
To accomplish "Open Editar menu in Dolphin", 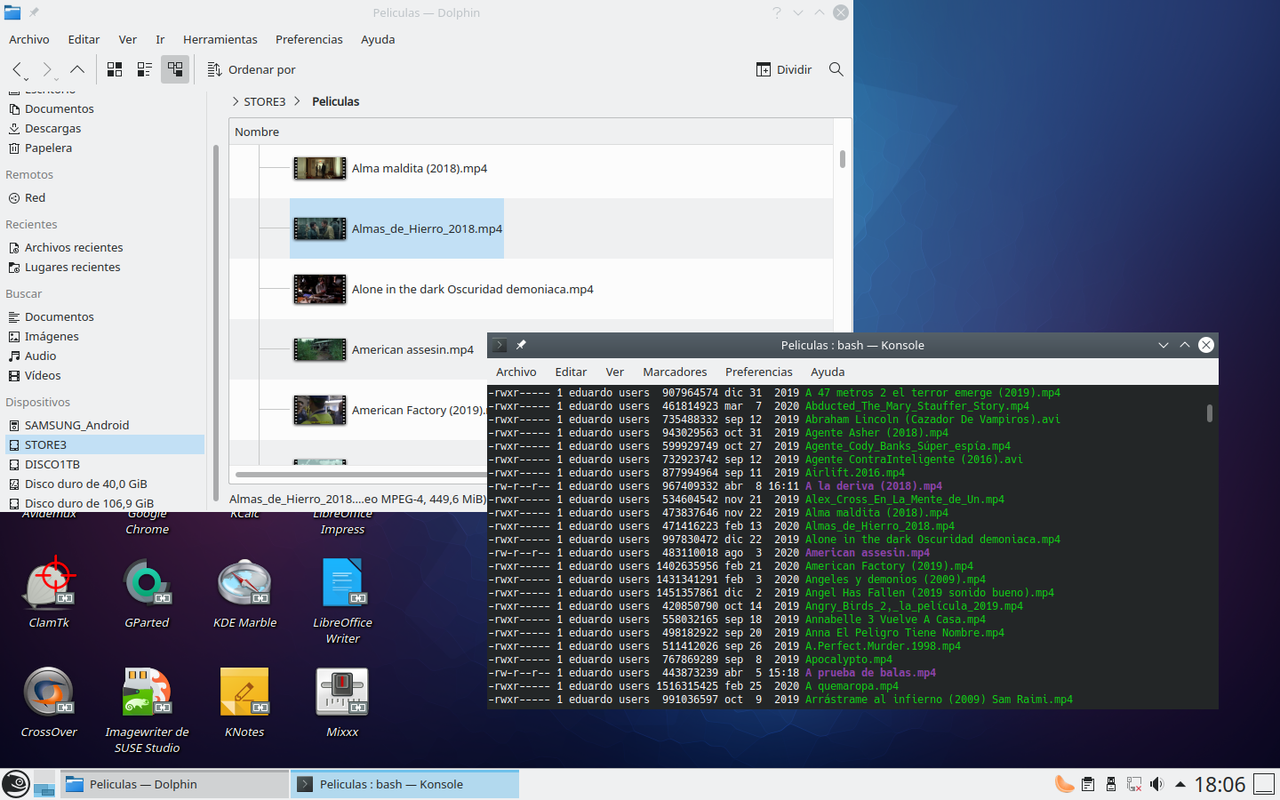I will point(84,39).
